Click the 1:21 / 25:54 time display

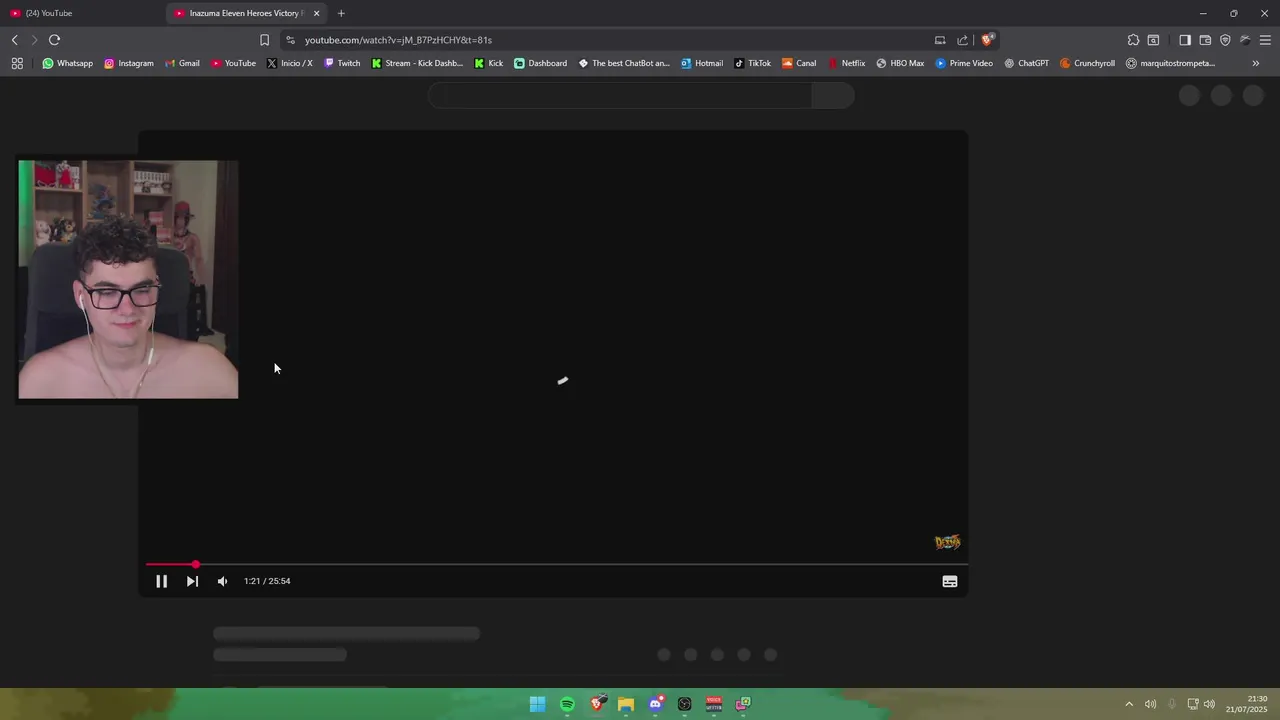pos(267,581)
